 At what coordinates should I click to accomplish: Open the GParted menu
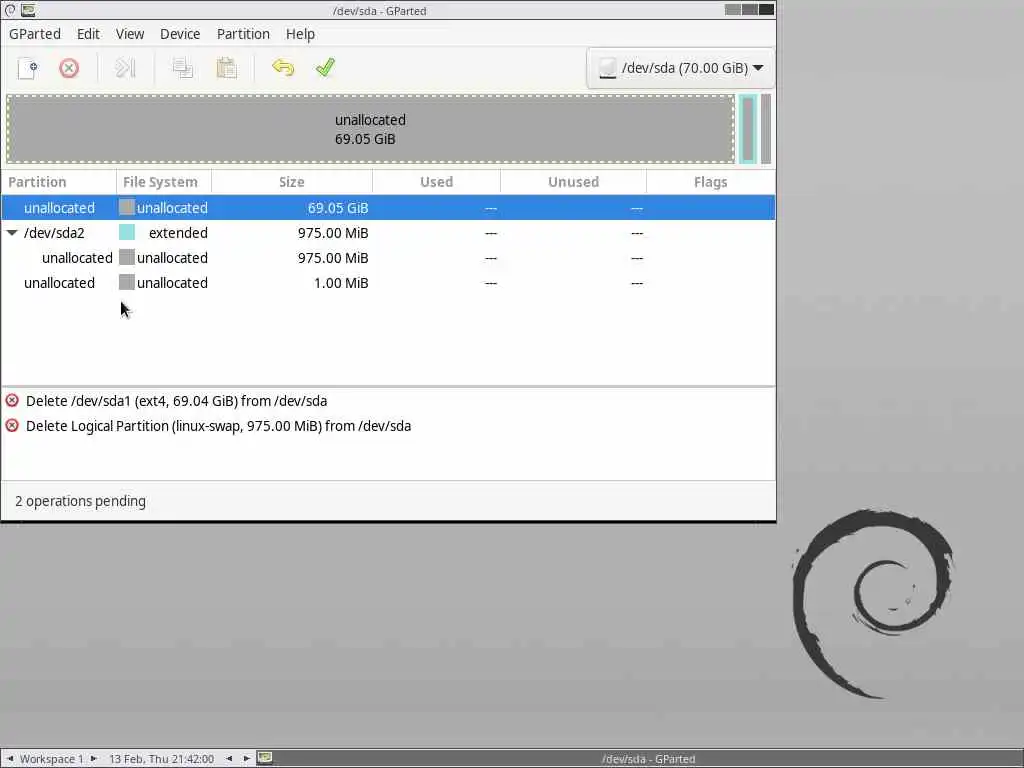(35, 34)
